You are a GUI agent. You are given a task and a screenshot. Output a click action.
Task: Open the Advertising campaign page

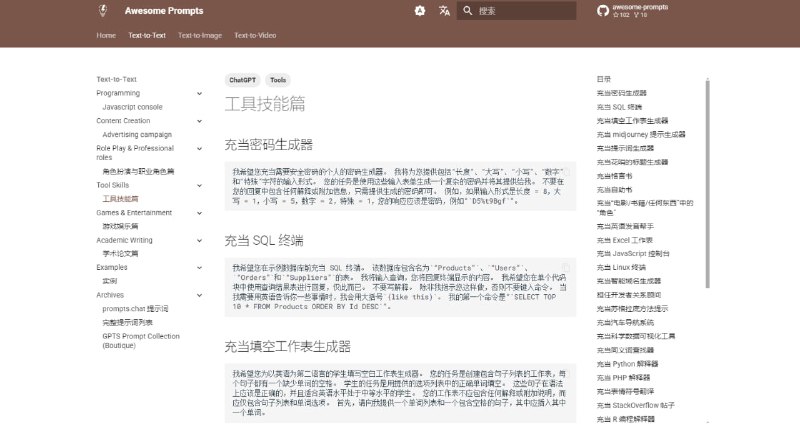(137, 134)
